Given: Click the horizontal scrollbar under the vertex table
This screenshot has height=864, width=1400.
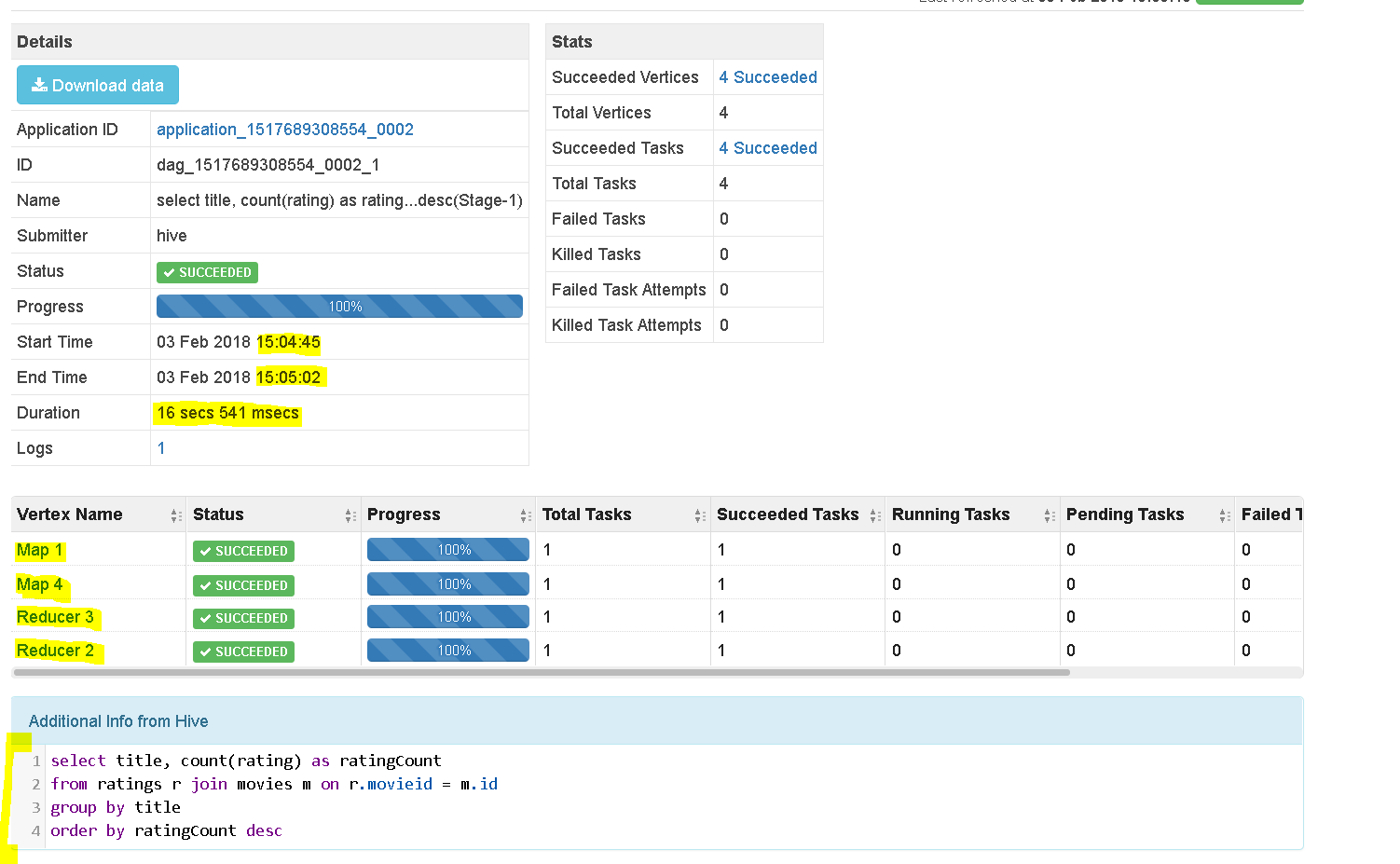Looking at the screenshot, I should coord(542,672).
